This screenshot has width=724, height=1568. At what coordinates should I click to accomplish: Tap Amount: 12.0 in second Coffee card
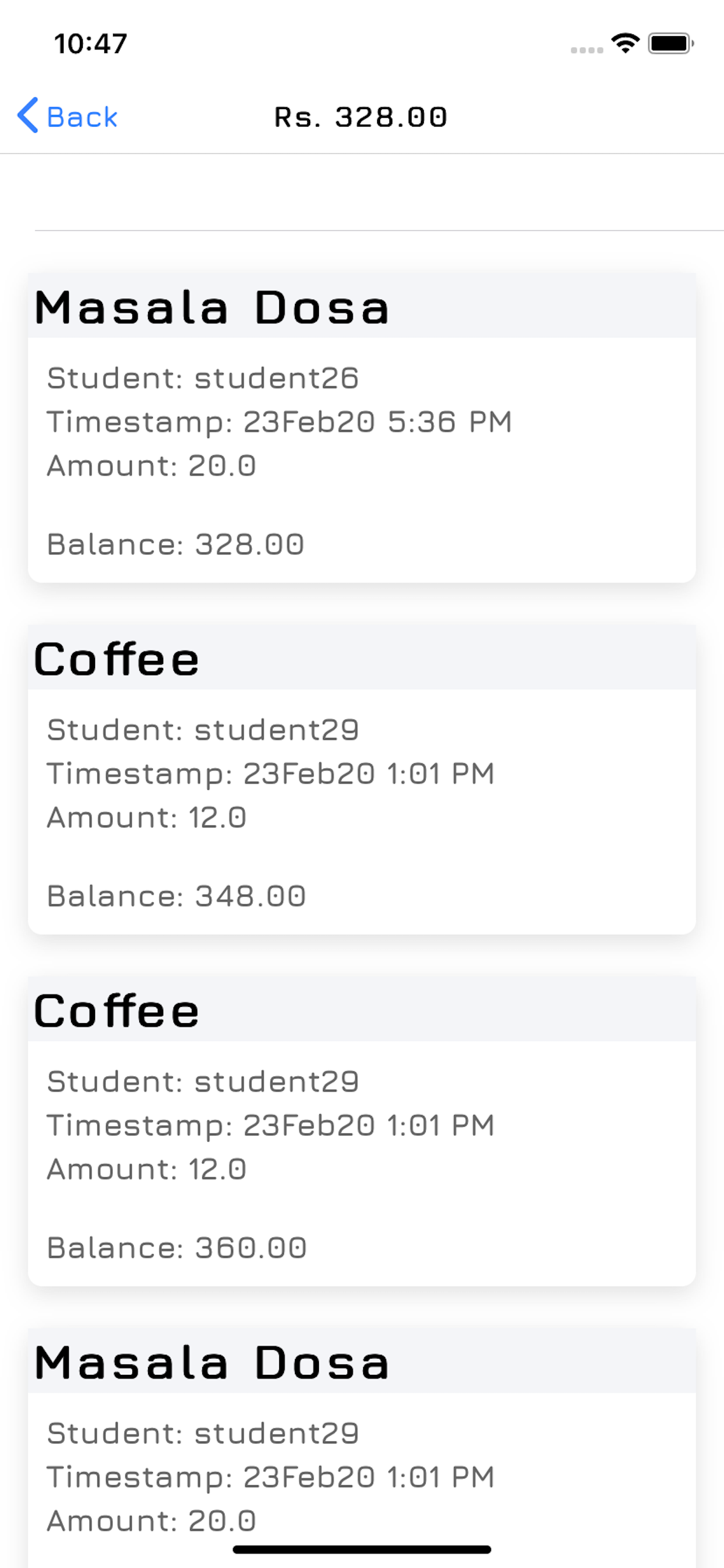tap(147, 1170)
